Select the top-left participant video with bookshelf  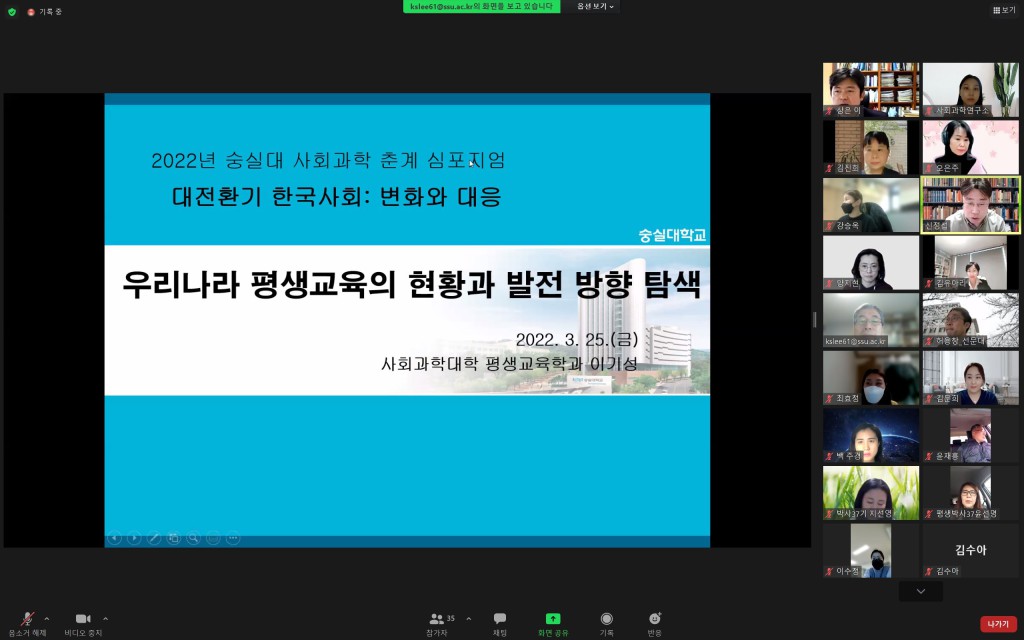(871, 90)
